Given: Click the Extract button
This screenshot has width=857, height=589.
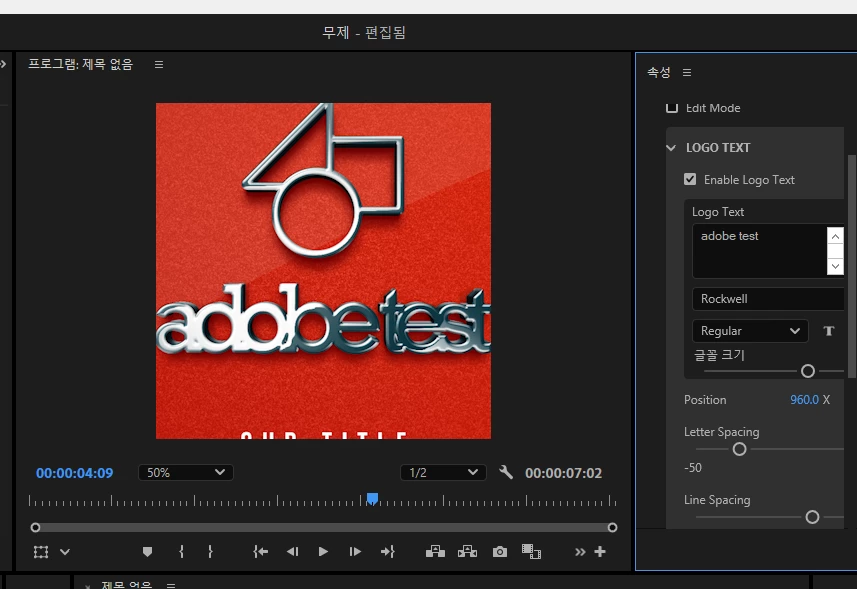Looking at the screenshot, I should [x=467, y=552].
